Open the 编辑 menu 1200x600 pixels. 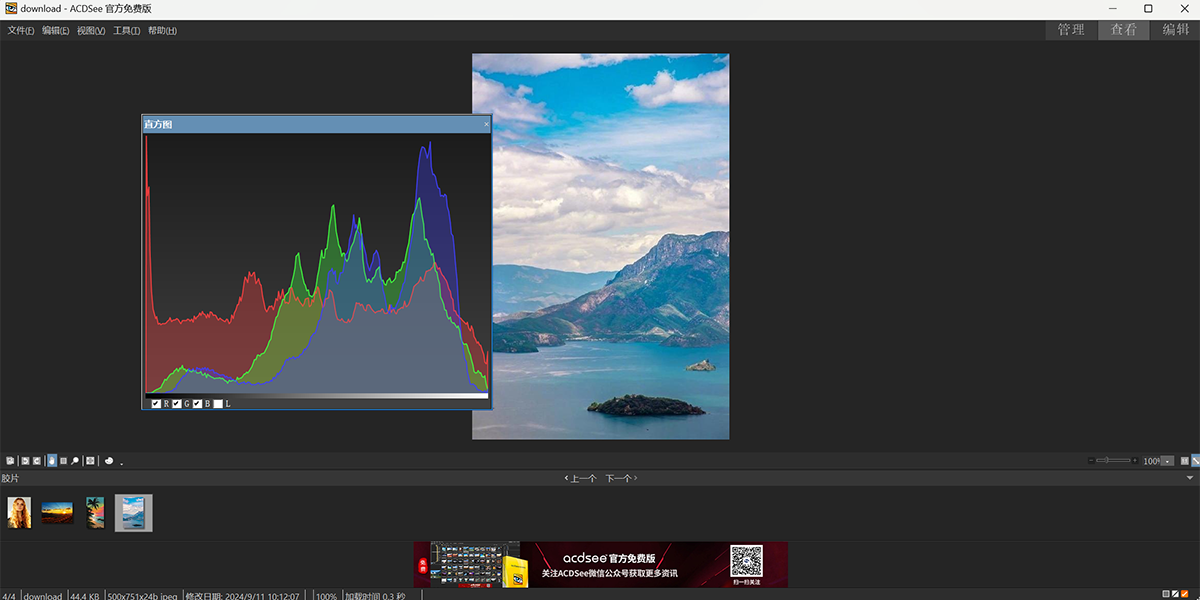pyautogui.click(x=56, y=31)
